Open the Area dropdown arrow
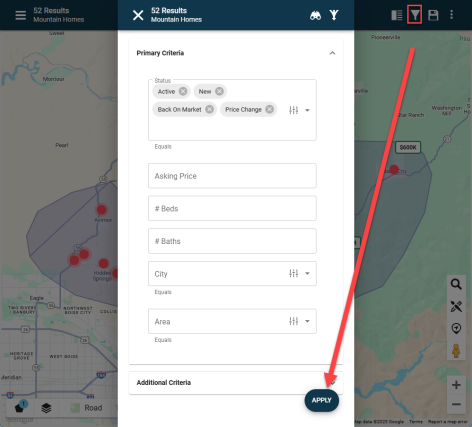This screenshot has height=427, width=472. point(307,321)
